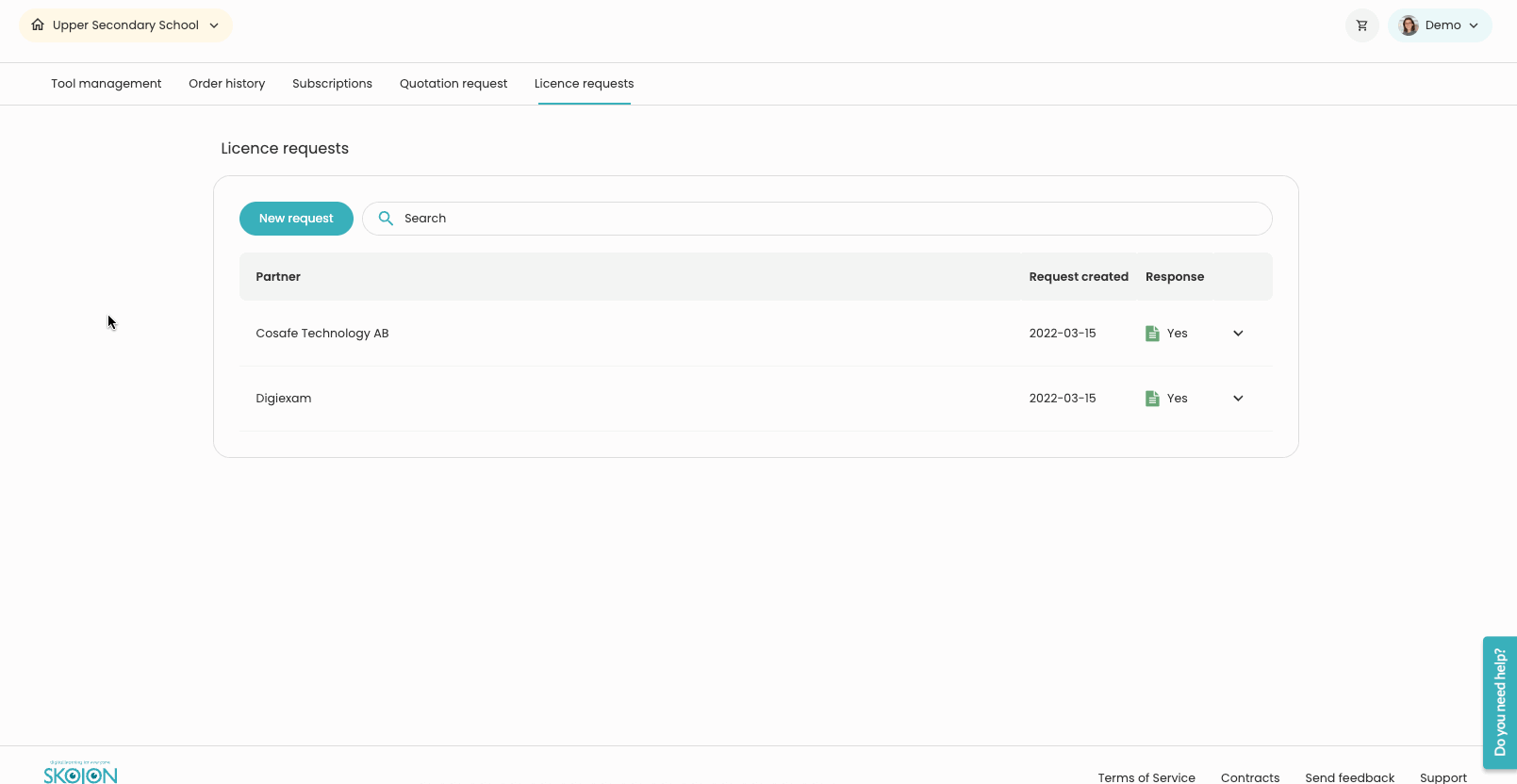
Task: Click the Skolon logo in footer
Action: [x=81, y=774]
